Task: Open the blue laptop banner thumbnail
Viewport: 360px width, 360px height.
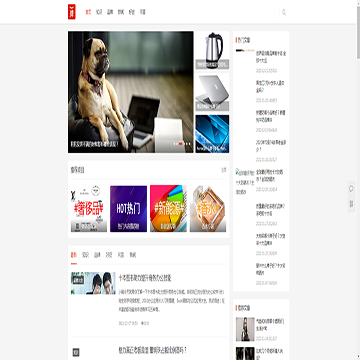Action: click(x=212, y=134)
